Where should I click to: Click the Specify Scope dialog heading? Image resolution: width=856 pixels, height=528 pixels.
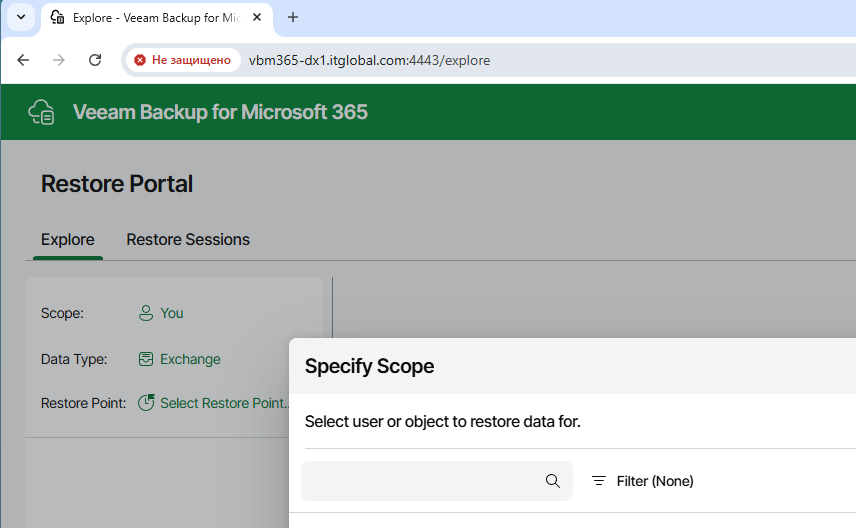[369, 366]
